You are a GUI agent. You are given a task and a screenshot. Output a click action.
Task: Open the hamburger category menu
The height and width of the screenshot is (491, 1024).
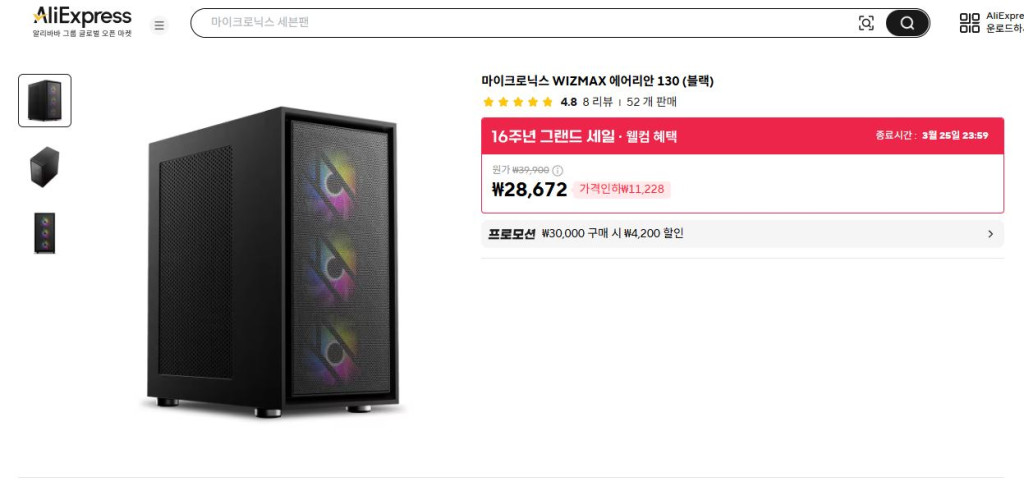(x=159, y=25)
